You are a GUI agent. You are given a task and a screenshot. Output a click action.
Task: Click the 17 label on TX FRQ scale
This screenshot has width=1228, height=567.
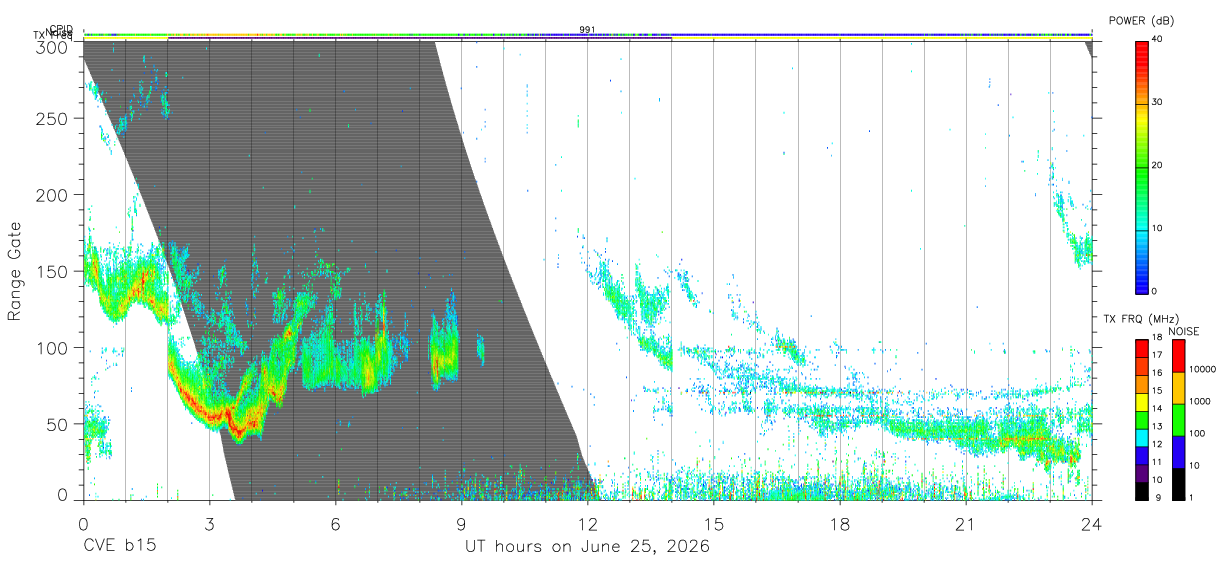tap(1157, 355)
